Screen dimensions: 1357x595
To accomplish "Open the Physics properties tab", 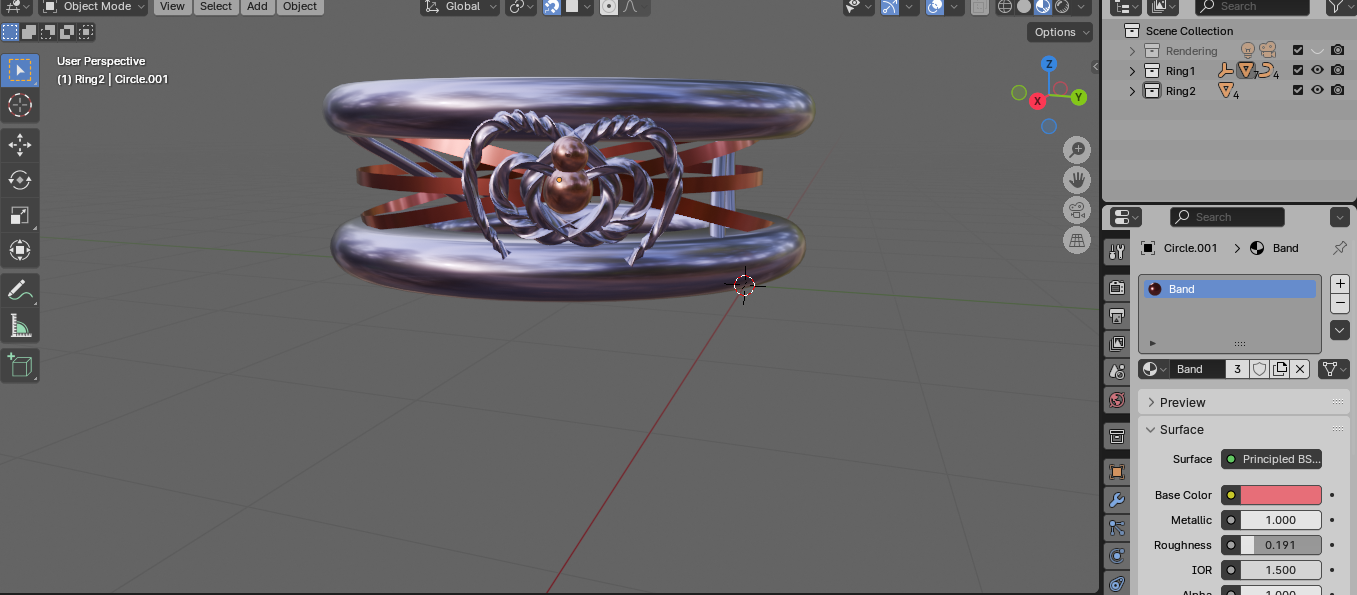I will click(1117, 556).
